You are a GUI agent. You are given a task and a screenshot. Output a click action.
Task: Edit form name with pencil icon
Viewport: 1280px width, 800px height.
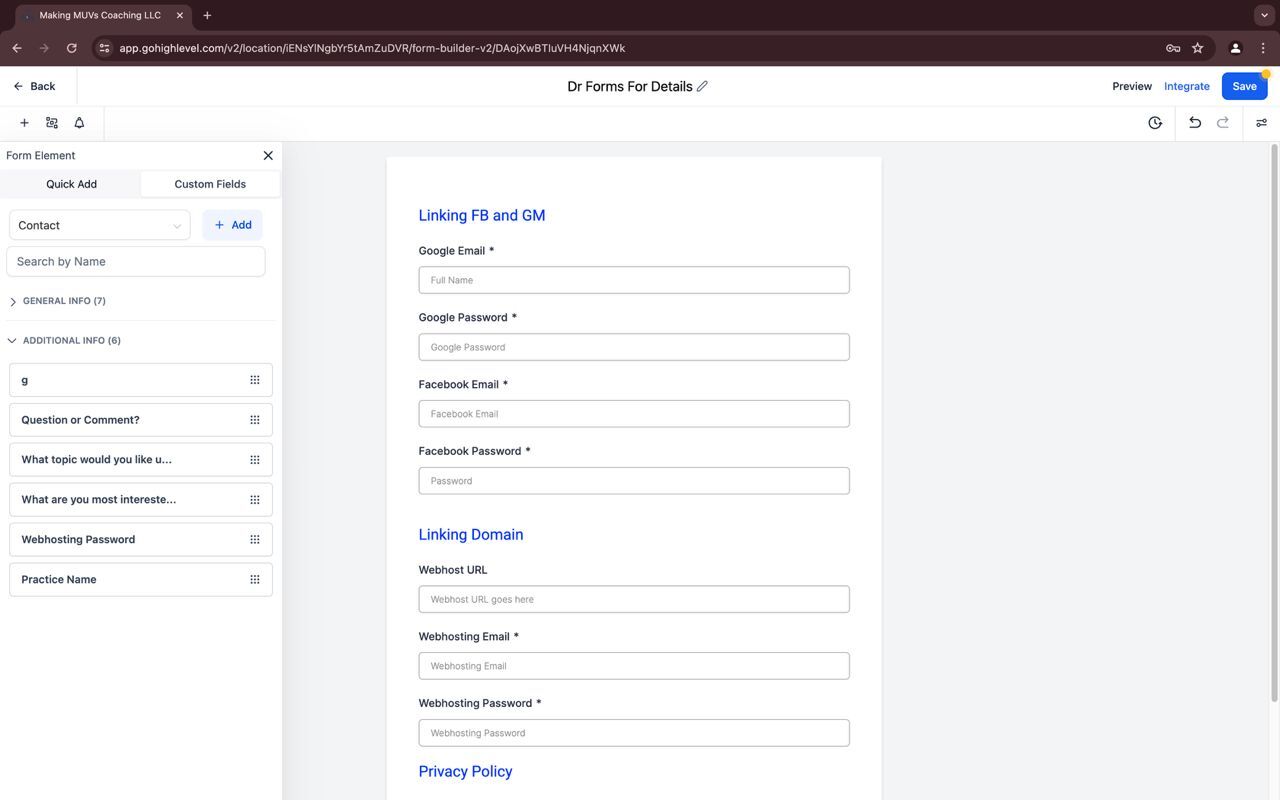coord(702,86)
